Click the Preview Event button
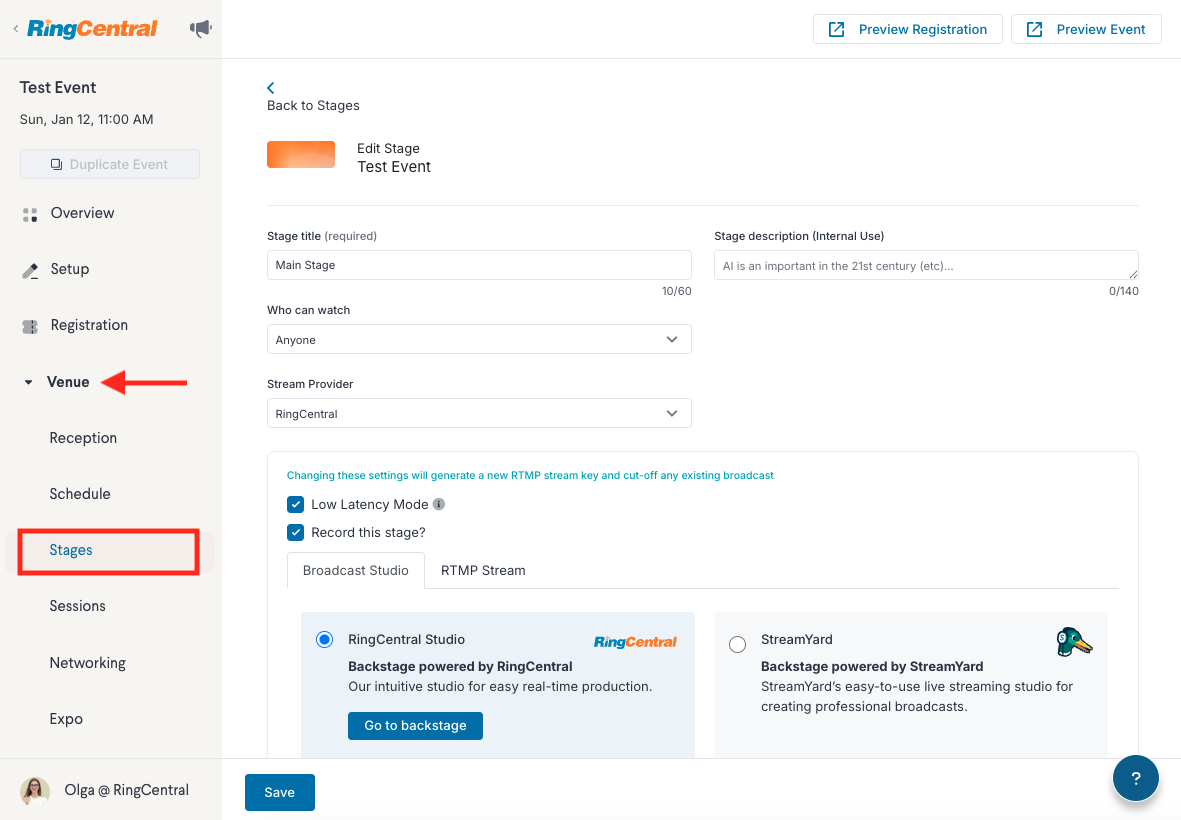 (x=1086, y=29)
